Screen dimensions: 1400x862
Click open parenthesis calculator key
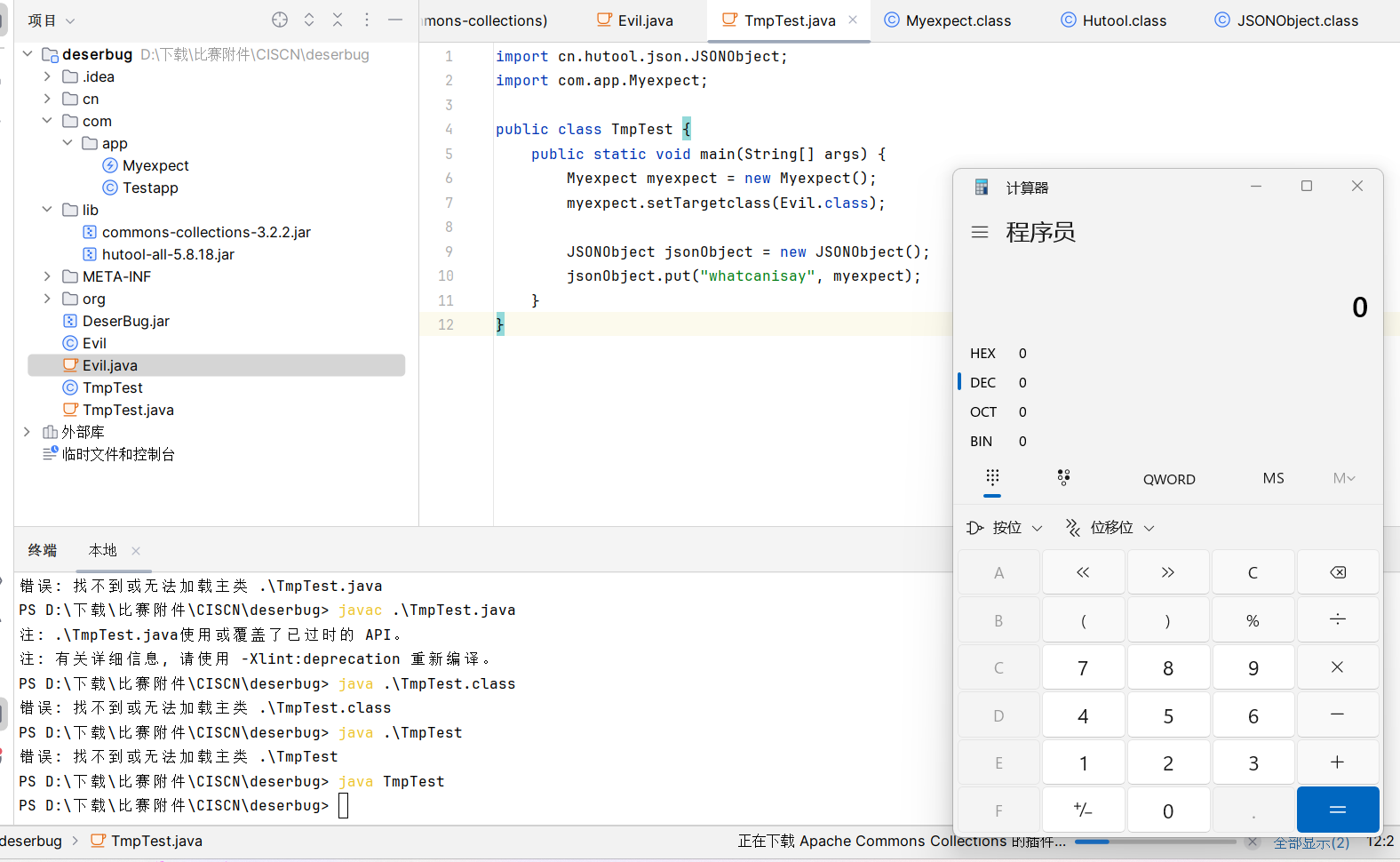tap(1083, 620)
